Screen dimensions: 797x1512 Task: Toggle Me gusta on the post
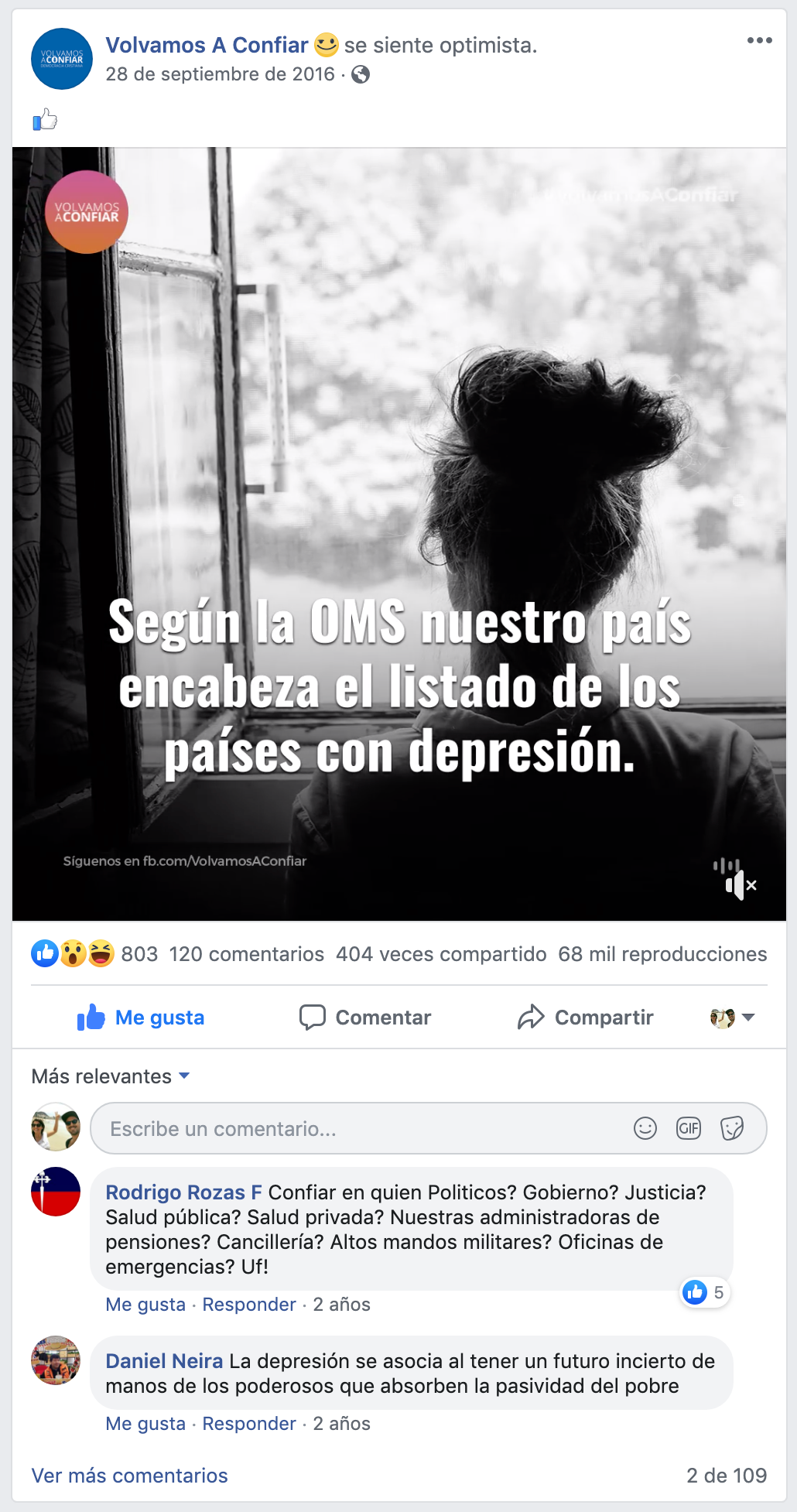pos(141,1017)
